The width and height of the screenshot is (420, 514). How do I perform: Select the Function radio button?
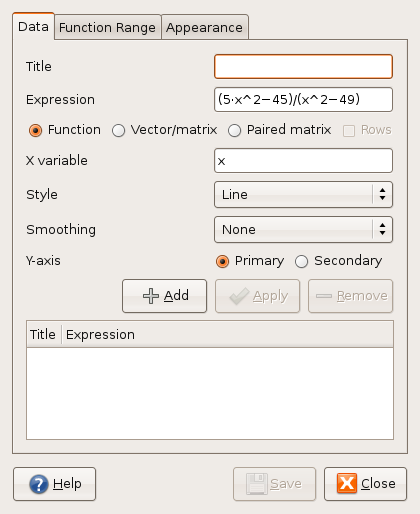pos(35,130)
